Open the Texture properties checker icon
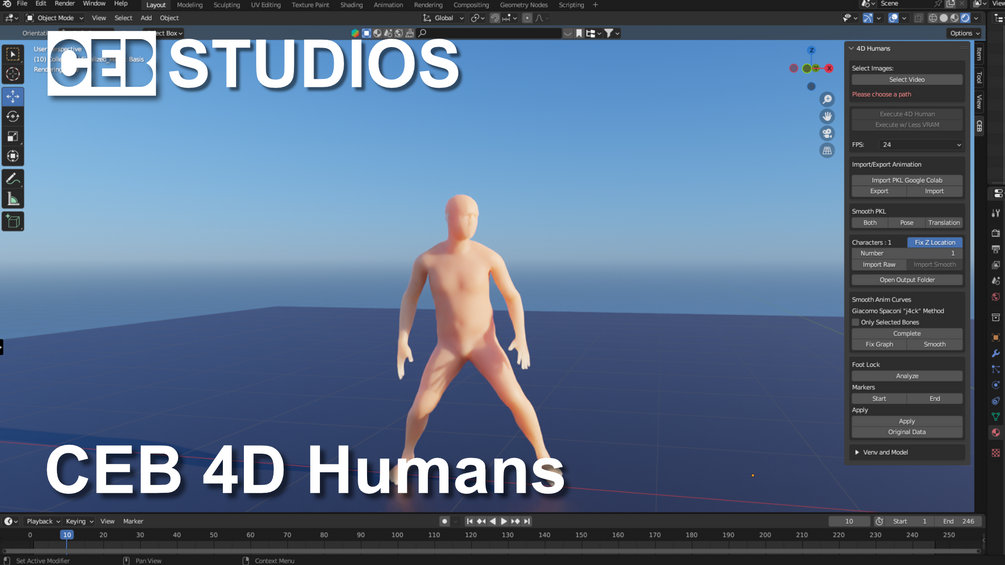Viewport: 1005px width, 565px height. click(x=995, y=453)
